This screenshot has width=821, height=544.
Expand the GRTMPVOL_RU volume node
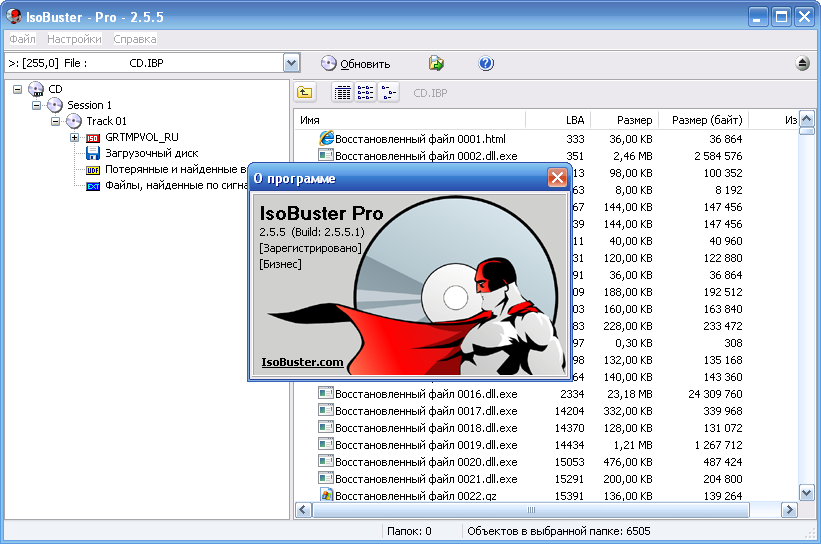point(74,137)
